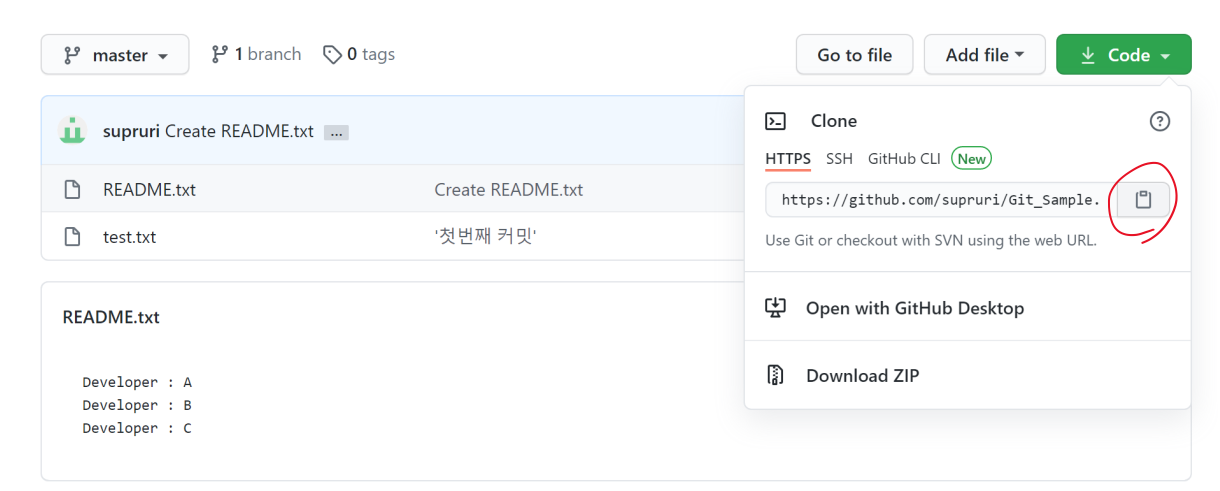Screen dimensions: 1220x491
Task: Click the Go to file button
Action: pos(855,55)
